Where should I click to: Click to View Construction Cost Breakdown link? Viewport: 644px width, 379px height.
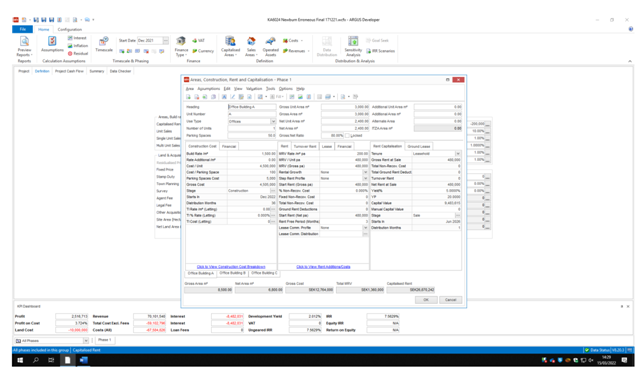(231, 267)
